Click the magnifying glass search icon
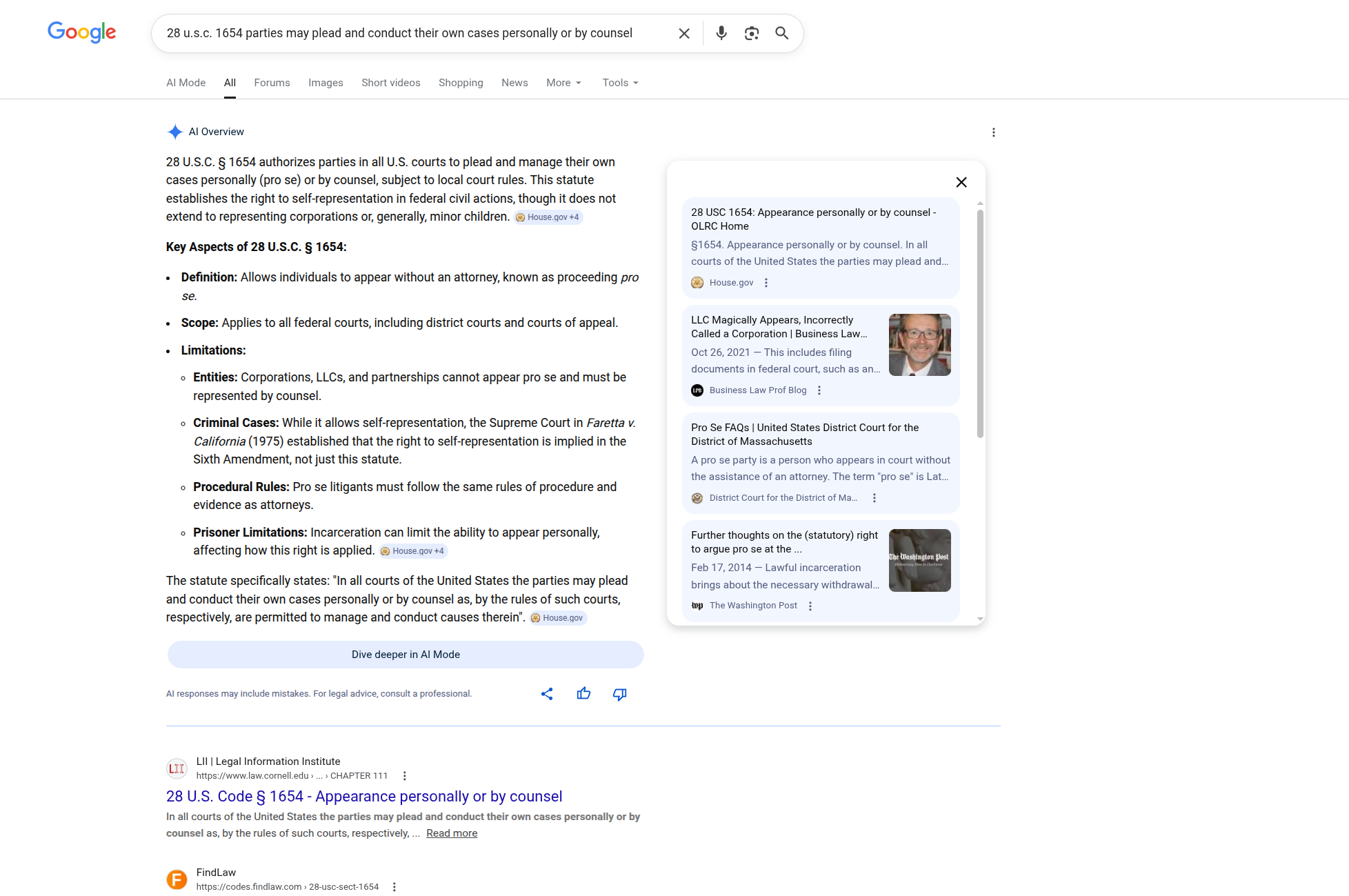This screenshot has width=1349, height=896. [x=781, y=33]
